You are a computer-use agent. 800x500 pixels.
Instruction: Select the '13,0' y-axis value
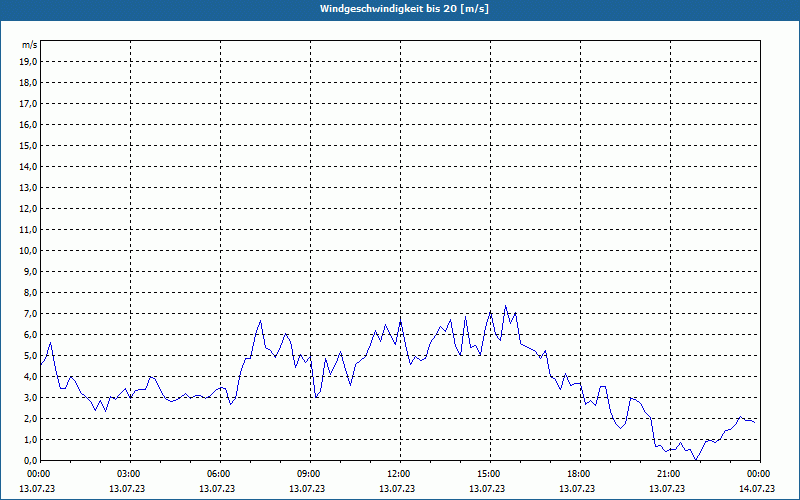pyautogui.click(x=28, y=187)
